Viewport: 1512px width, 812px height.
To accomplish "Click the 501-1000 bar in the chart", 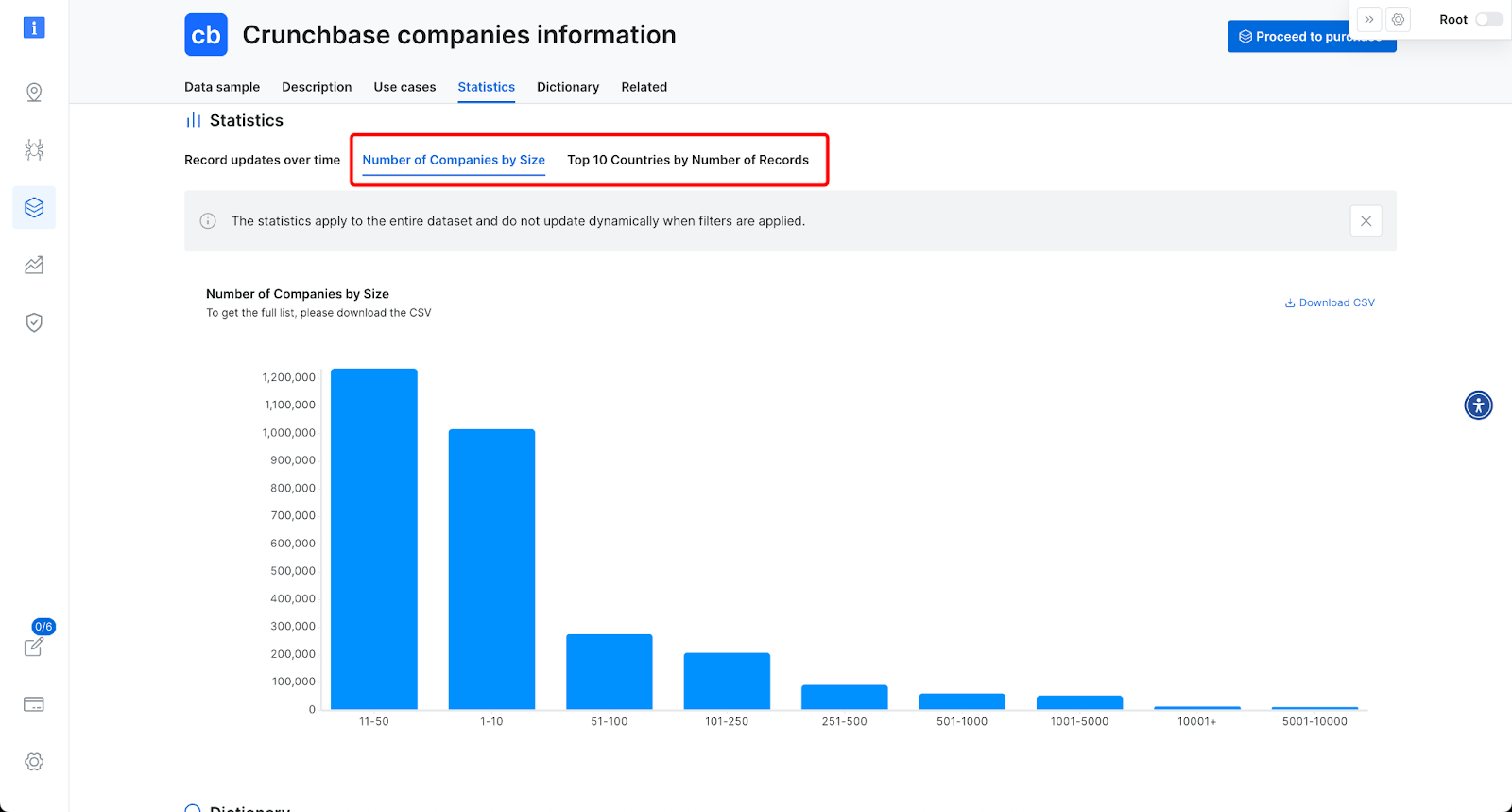I will pyautogui.click(x=962, y=701).
